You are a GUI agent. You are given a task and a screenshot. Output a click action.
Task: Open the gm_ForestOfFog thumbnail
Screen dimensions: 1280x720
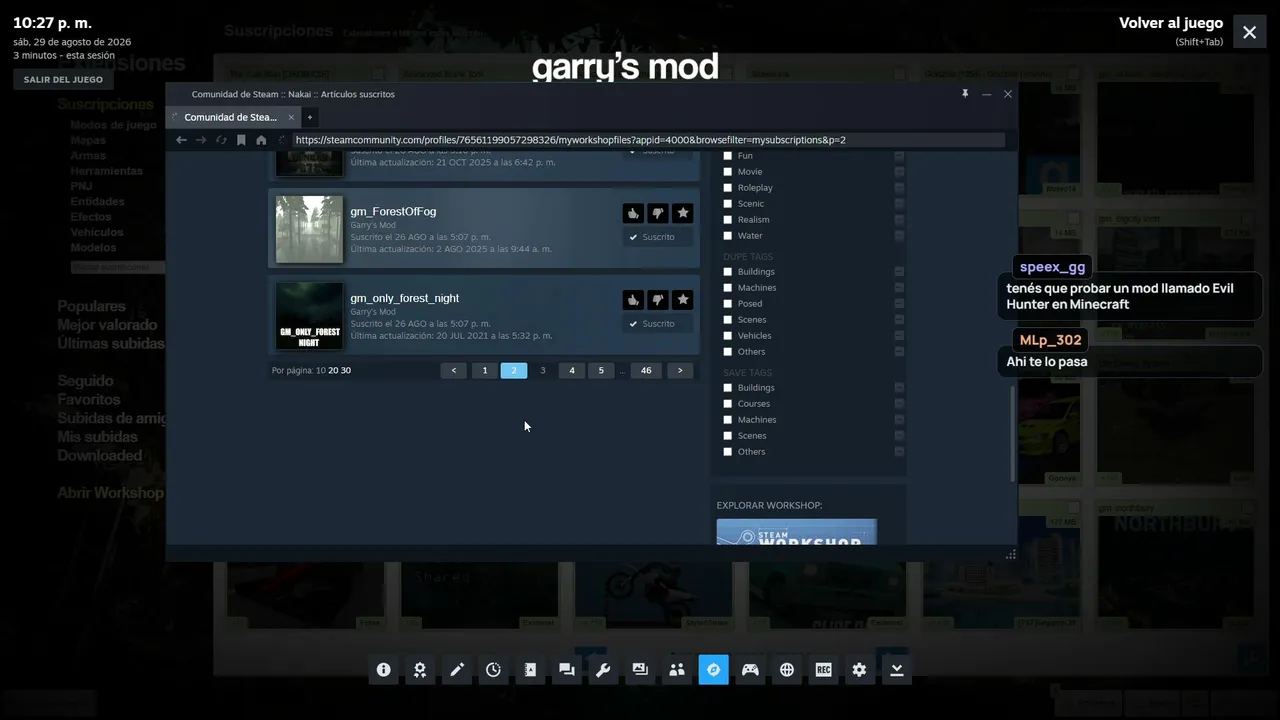click(310, 229)
